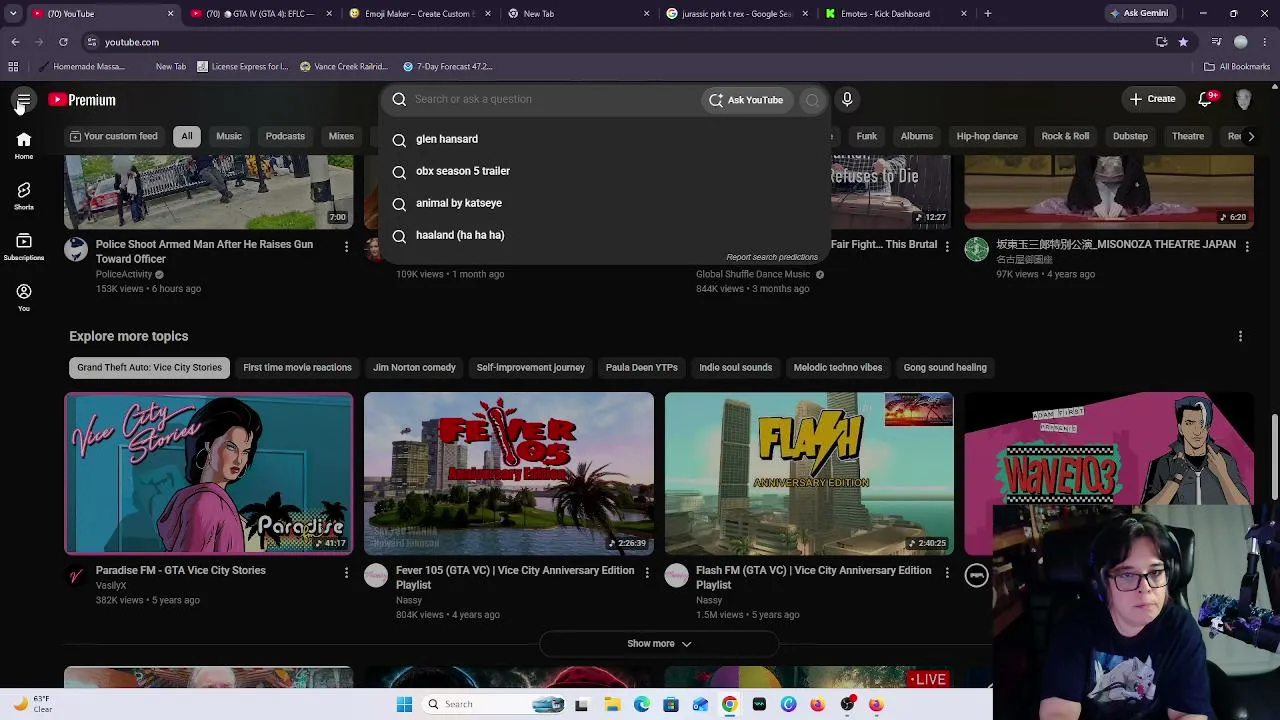The width and height of the screenshot is (1280, 720).
Task: Reload the page in Chrome
Action: point(63,42)
